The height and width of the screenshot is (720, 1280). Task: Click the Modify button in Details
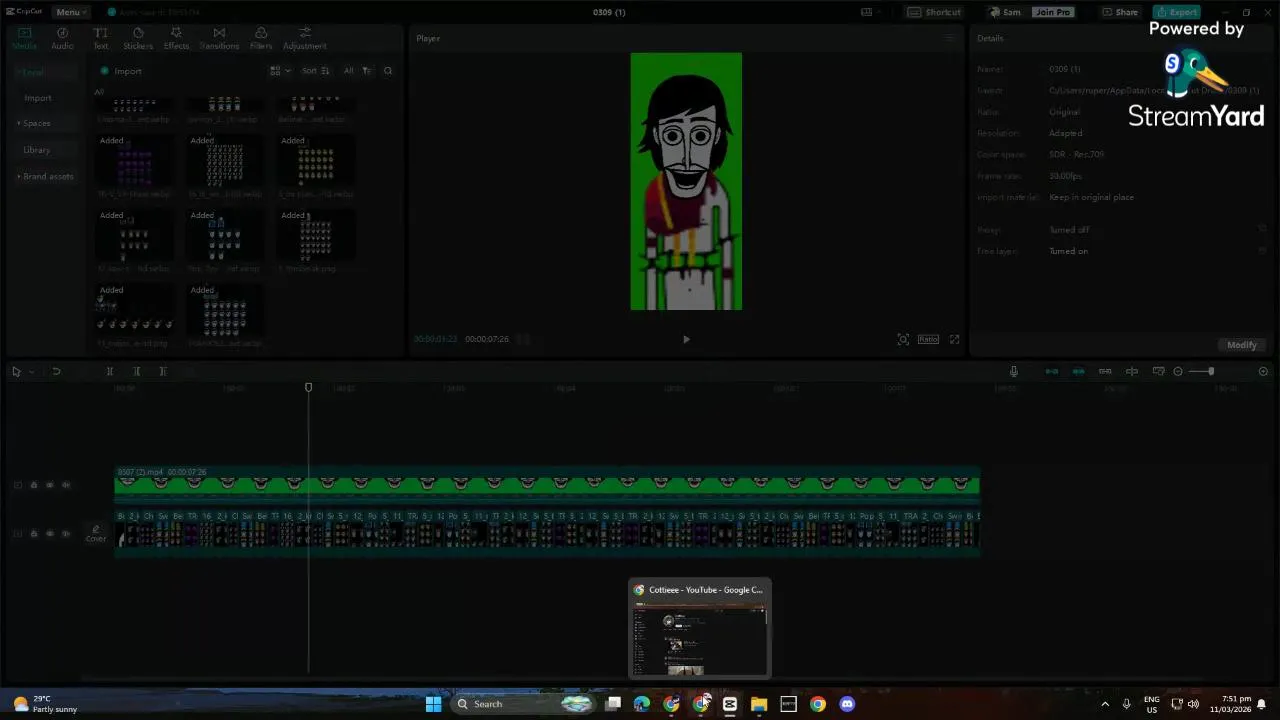click(x=1241, y=345)
